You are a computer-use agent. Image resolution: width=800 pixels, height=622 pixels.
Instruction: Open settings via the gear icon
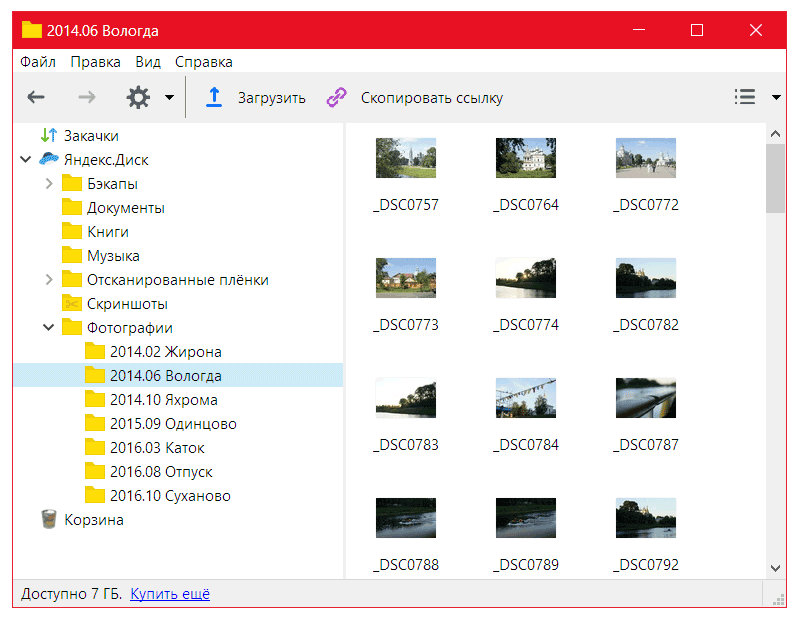coord(138,97)
